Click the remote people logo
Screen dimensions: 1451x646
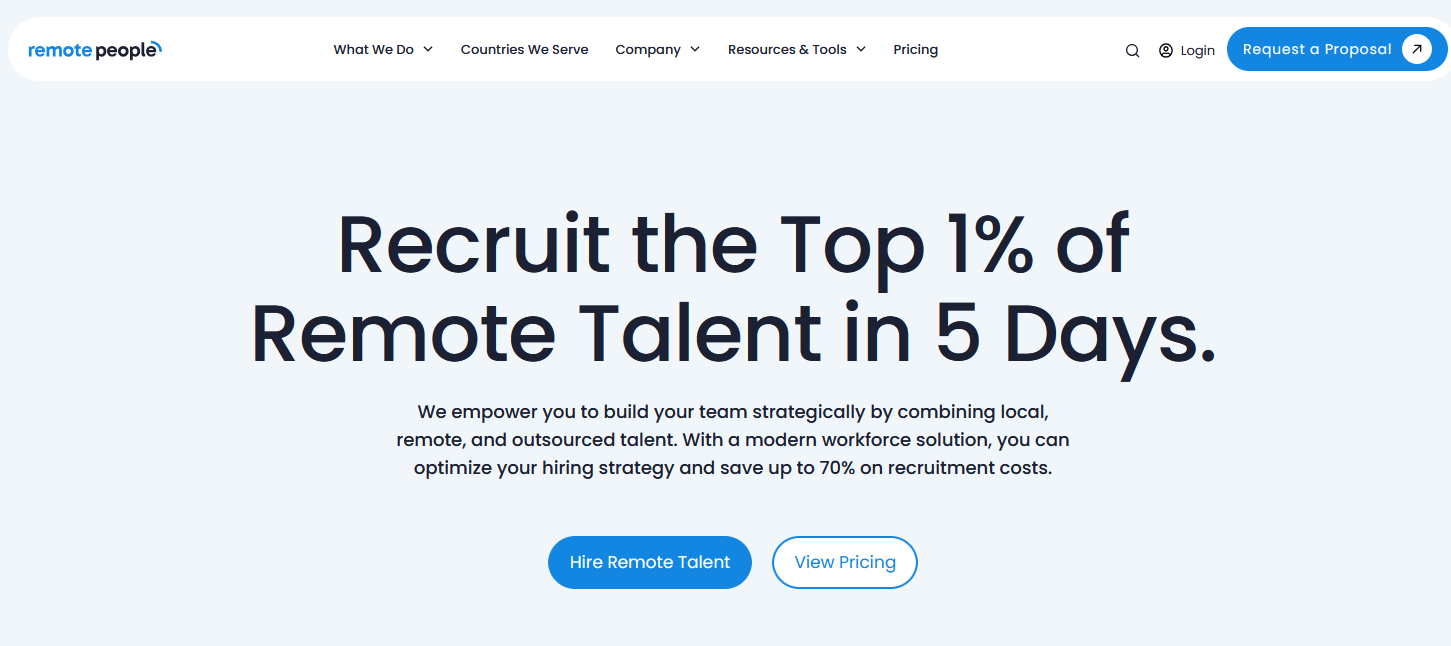coord(94,50)
